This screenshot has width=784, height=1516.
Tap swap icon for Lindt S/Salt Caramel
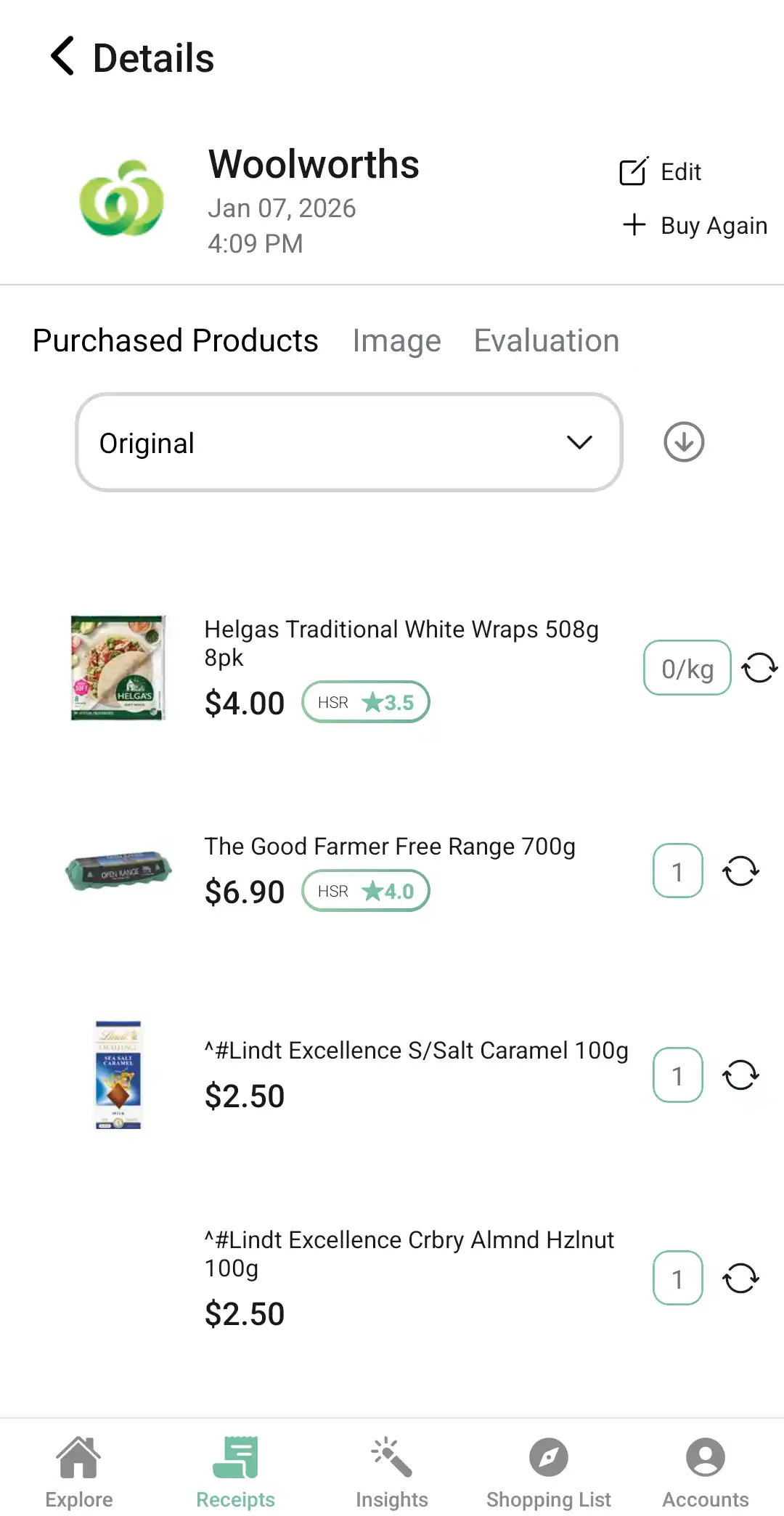pos(740,1075)
